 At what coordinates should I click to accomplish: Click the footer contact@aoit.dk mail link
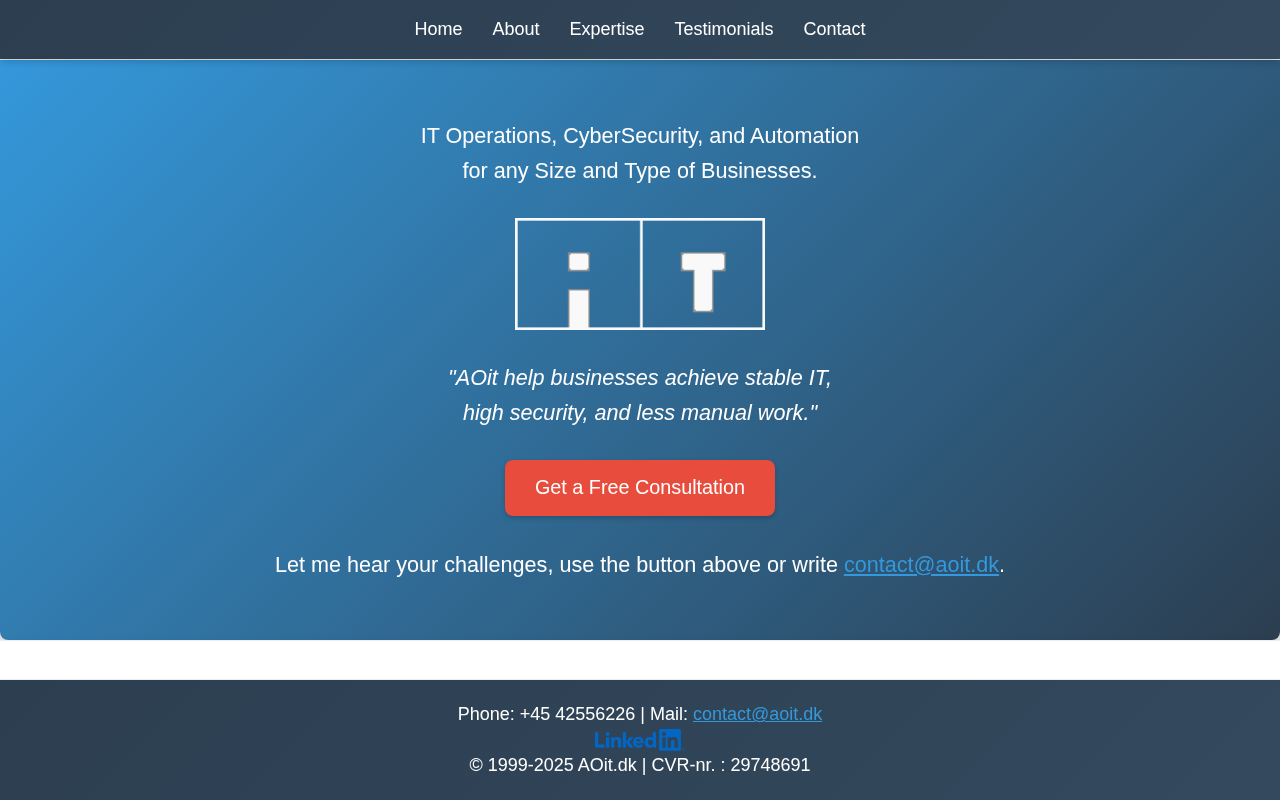point(757,714)
